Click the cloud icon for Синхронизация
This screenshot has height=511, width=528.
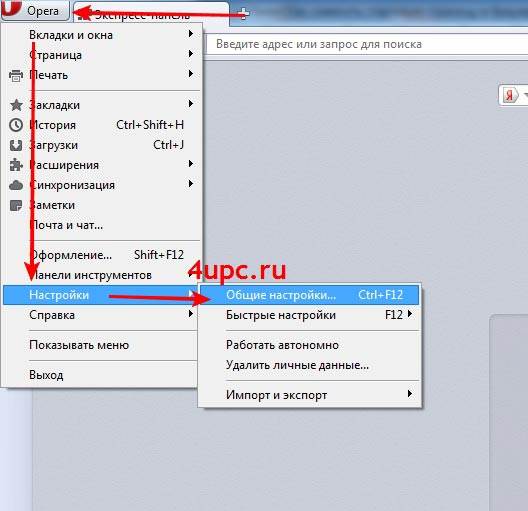tap(16, 185)
